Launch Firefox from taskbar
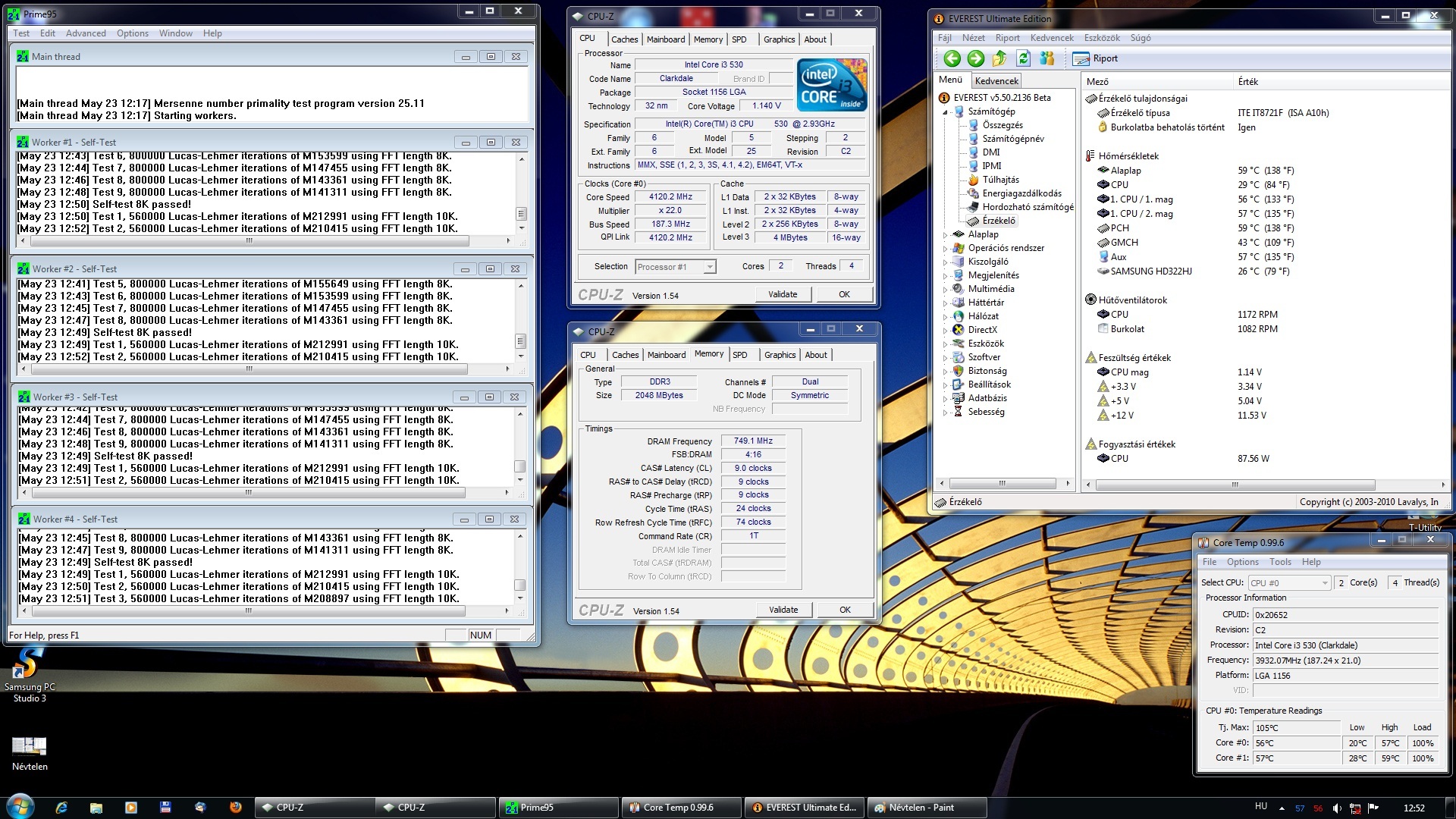Viewport: 1456px width, 819px height. 236,808
